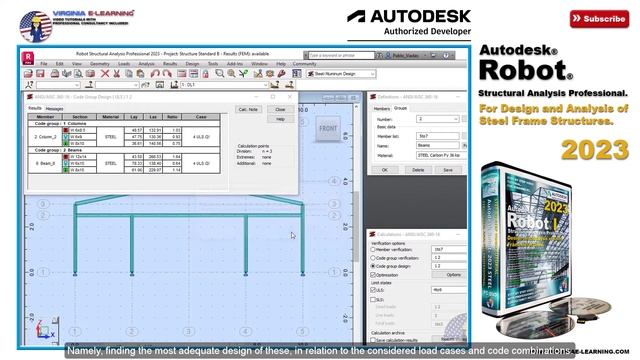The width and height of the screenshot is (640, 360).
Task: Click the Cut scissors icon
Action: tap(117, 74)
